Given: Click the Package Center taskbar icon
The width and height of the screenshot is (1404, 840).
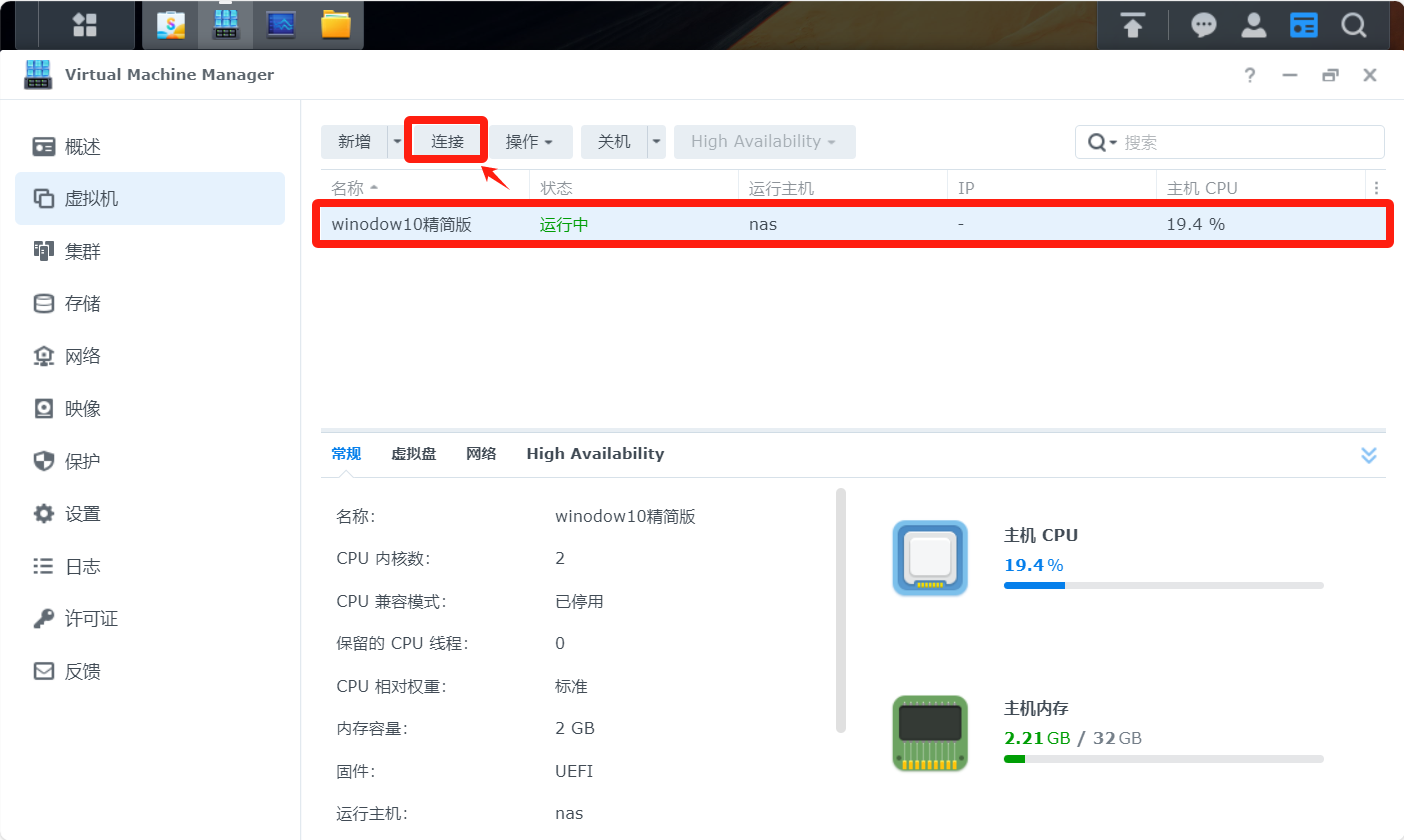Looking at the screenshot, I should [x=171, y=25].
